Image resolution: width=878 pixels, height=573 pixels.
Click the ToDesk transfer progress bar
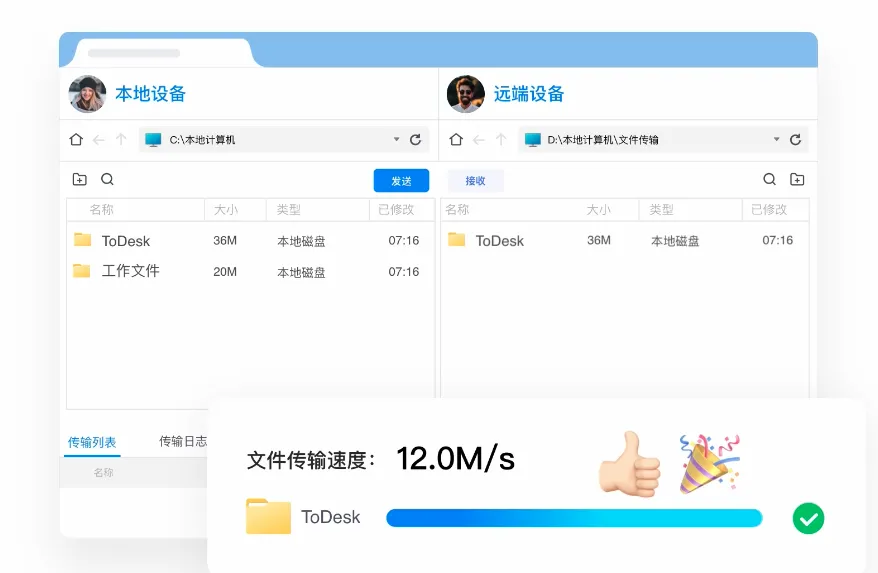(575, 518)
